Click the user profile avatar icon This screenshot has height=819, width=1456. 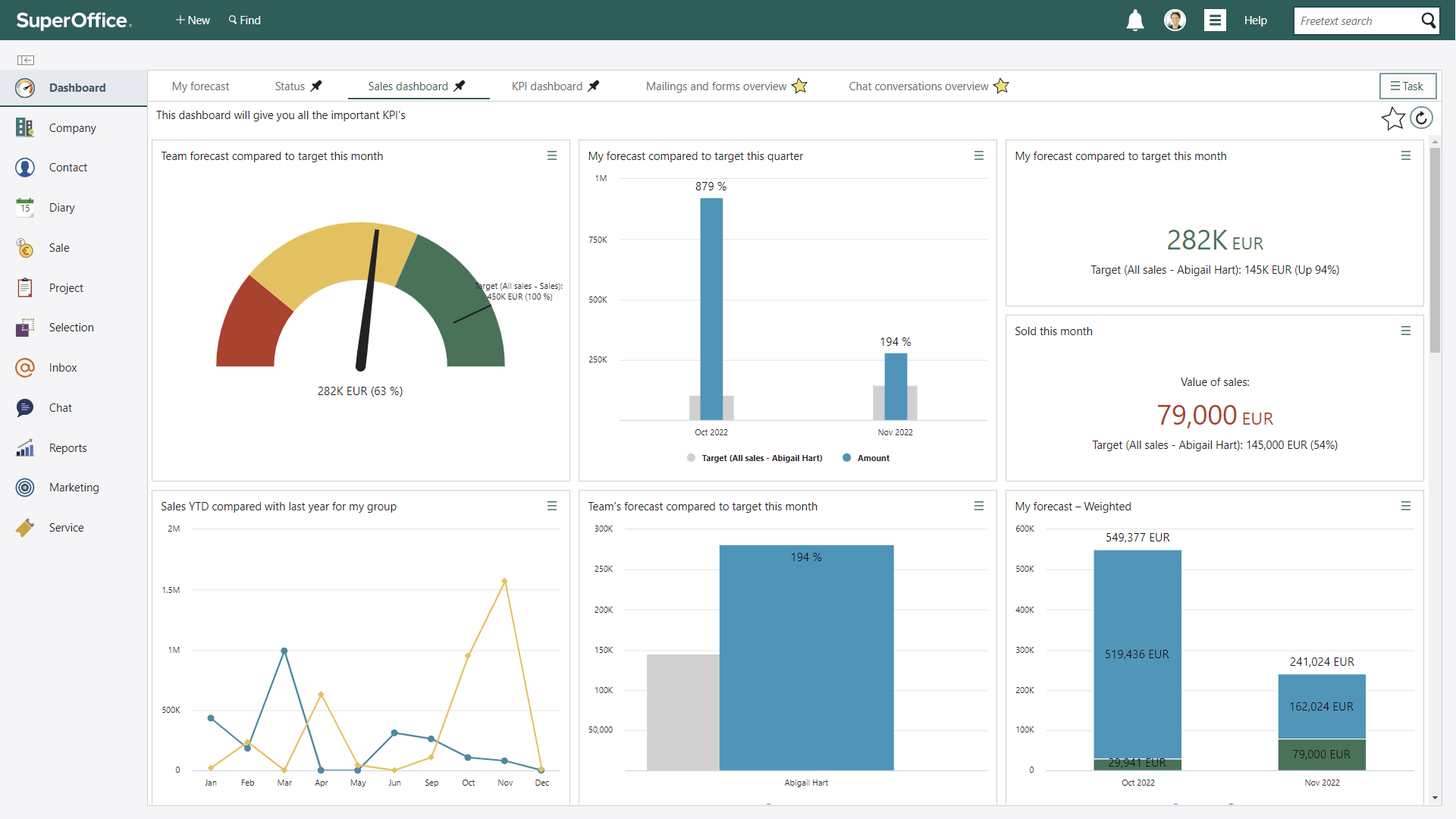(x=1175, y=19)
